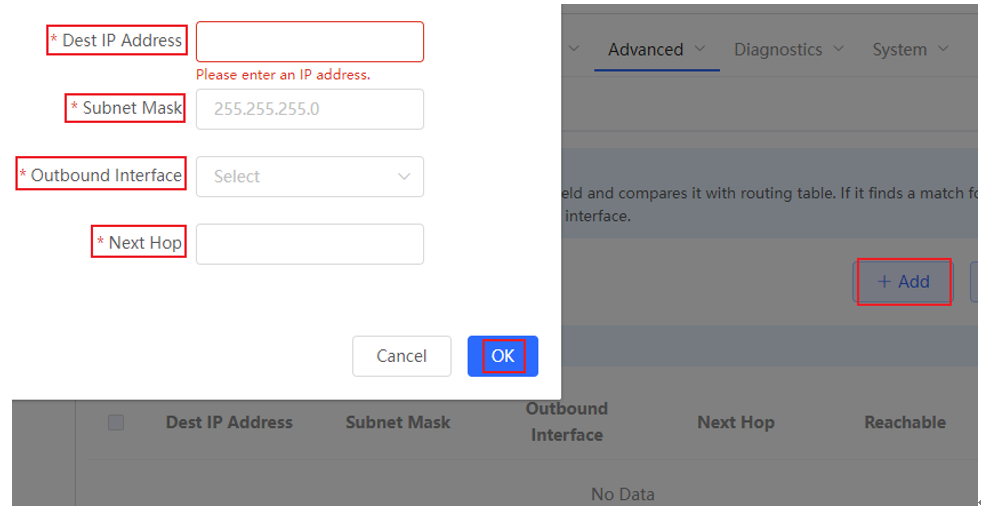
Task: Expand the chevron beside Advanced
Action: pyautogui.click(x=700, y=49)
